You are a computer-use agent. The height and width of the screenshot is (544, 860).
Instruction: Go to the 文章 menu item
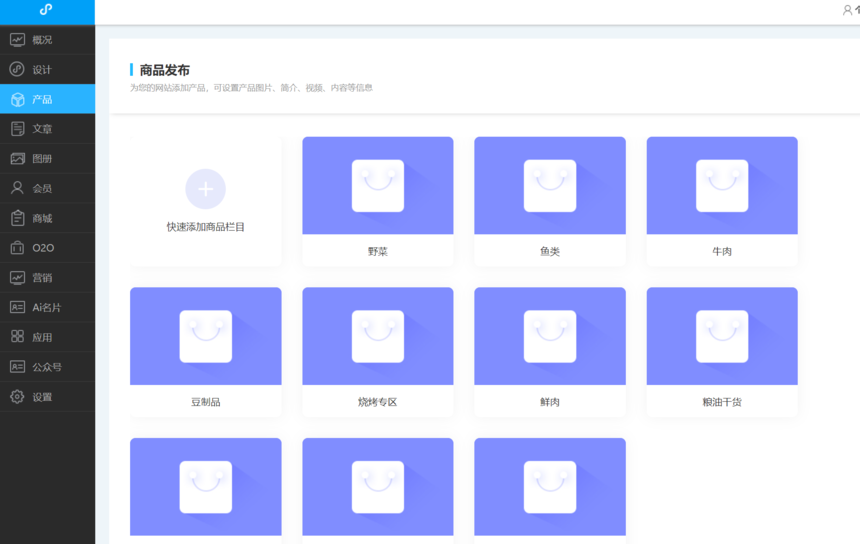click(x=47, y=129)
